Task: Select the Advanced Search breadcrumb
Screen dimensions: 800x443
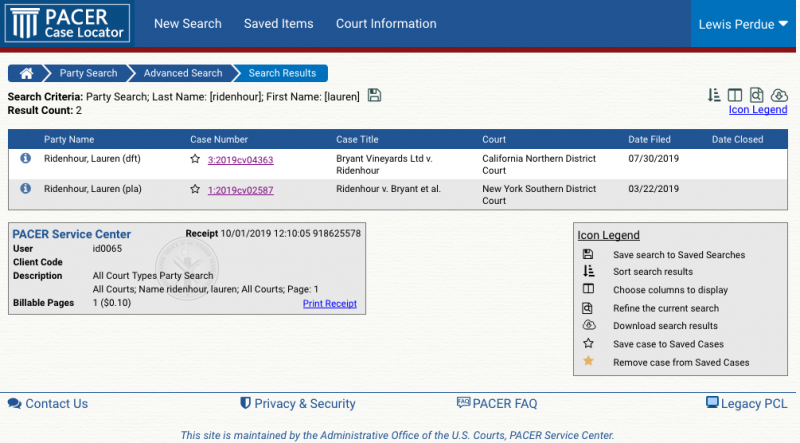Action: (183, 73)
